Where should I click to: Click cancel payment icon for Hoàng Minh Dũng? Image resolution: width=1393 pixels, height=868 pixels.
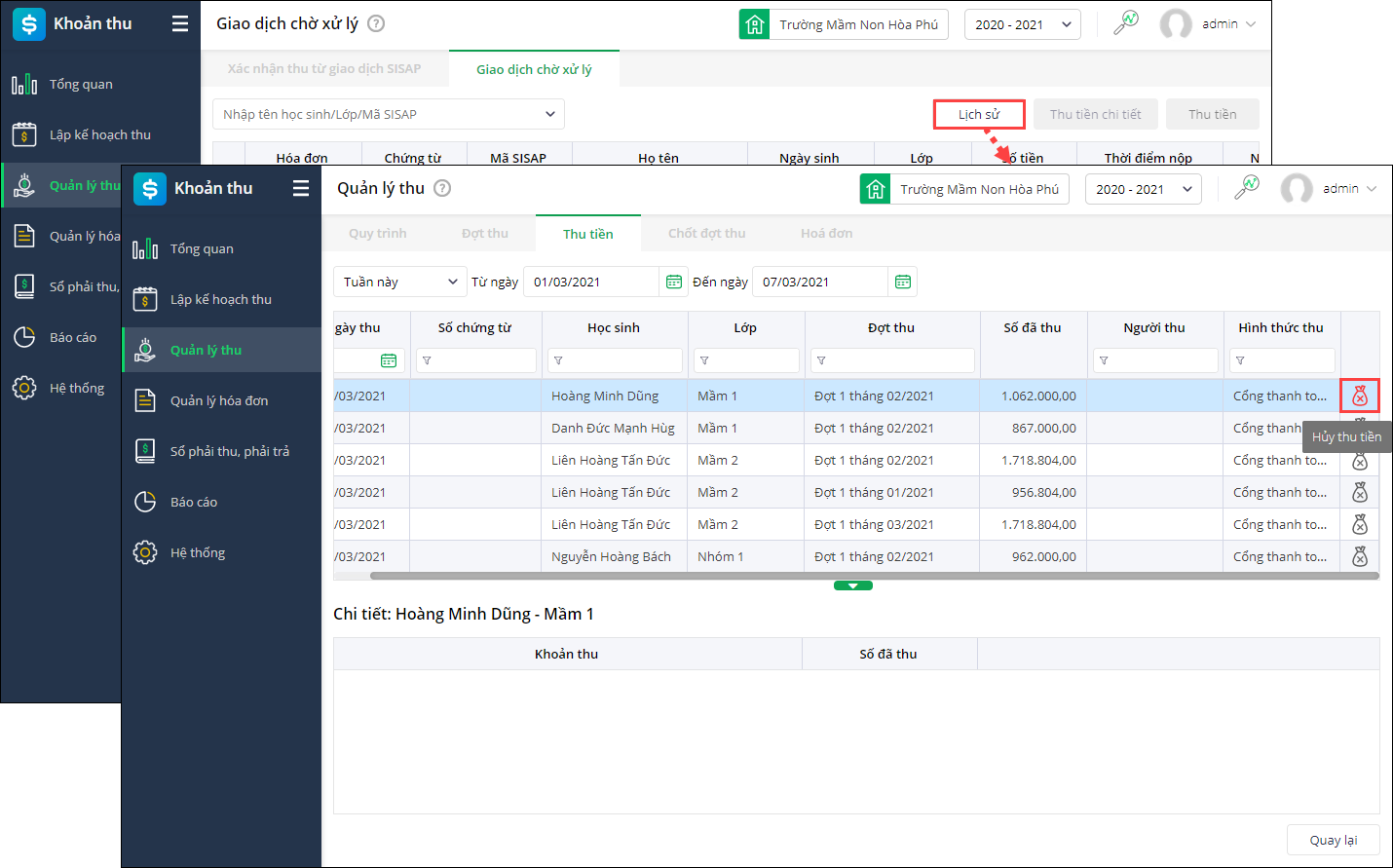[1360, 396]
